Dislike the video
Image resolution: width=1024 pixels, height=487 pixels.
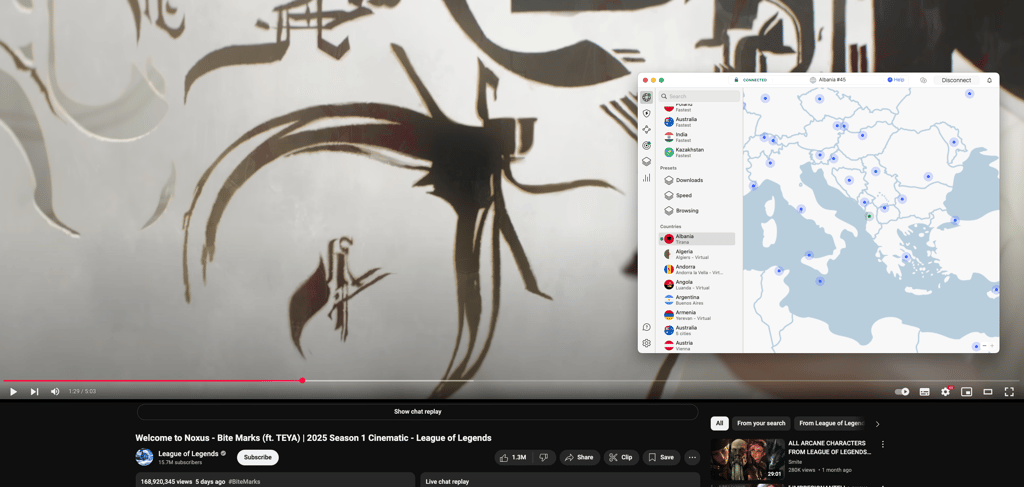click(543, 458)
